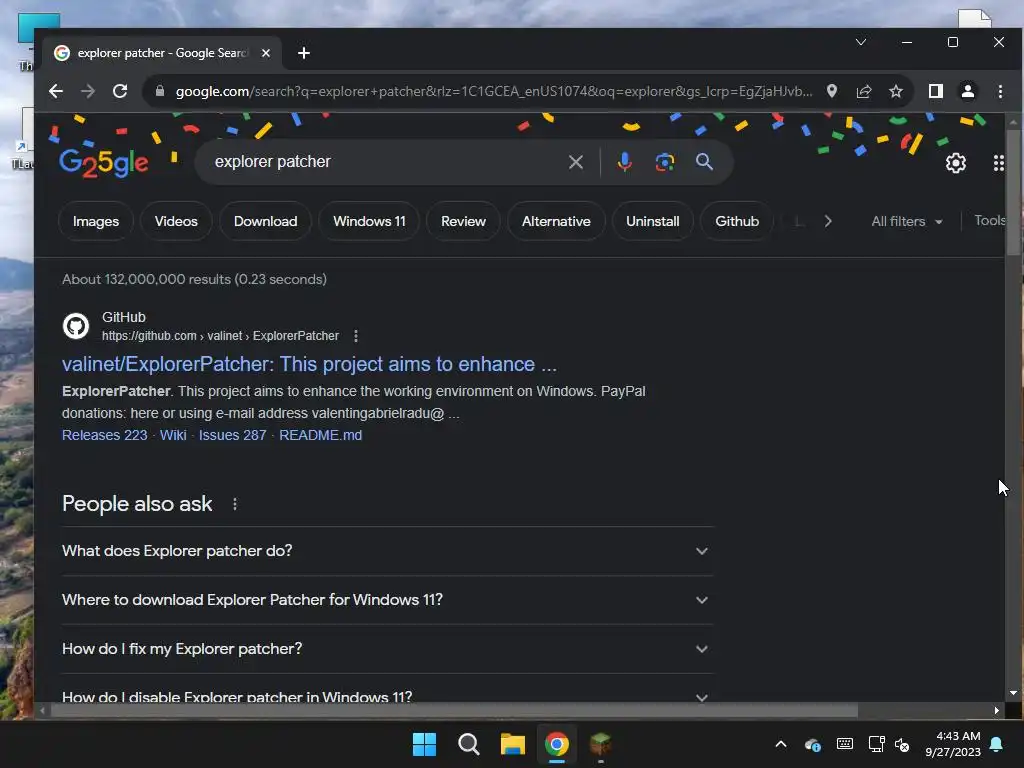Select the Windows 11 filter chip
The width and height of the screenshot is (1024, 768).
[369, 221]
